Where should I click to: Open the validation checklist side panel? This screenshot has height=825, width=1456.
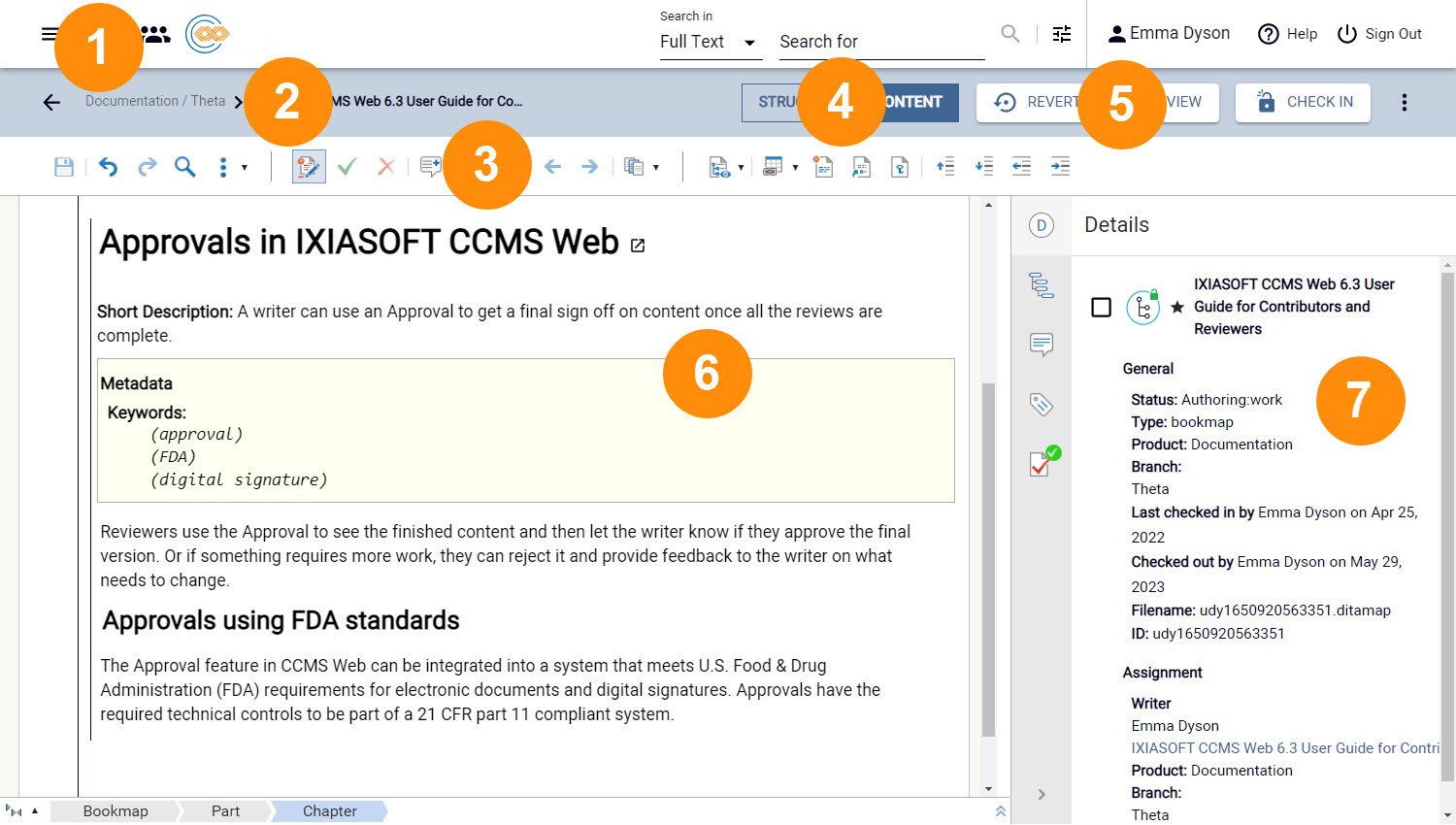(1043, 462)
